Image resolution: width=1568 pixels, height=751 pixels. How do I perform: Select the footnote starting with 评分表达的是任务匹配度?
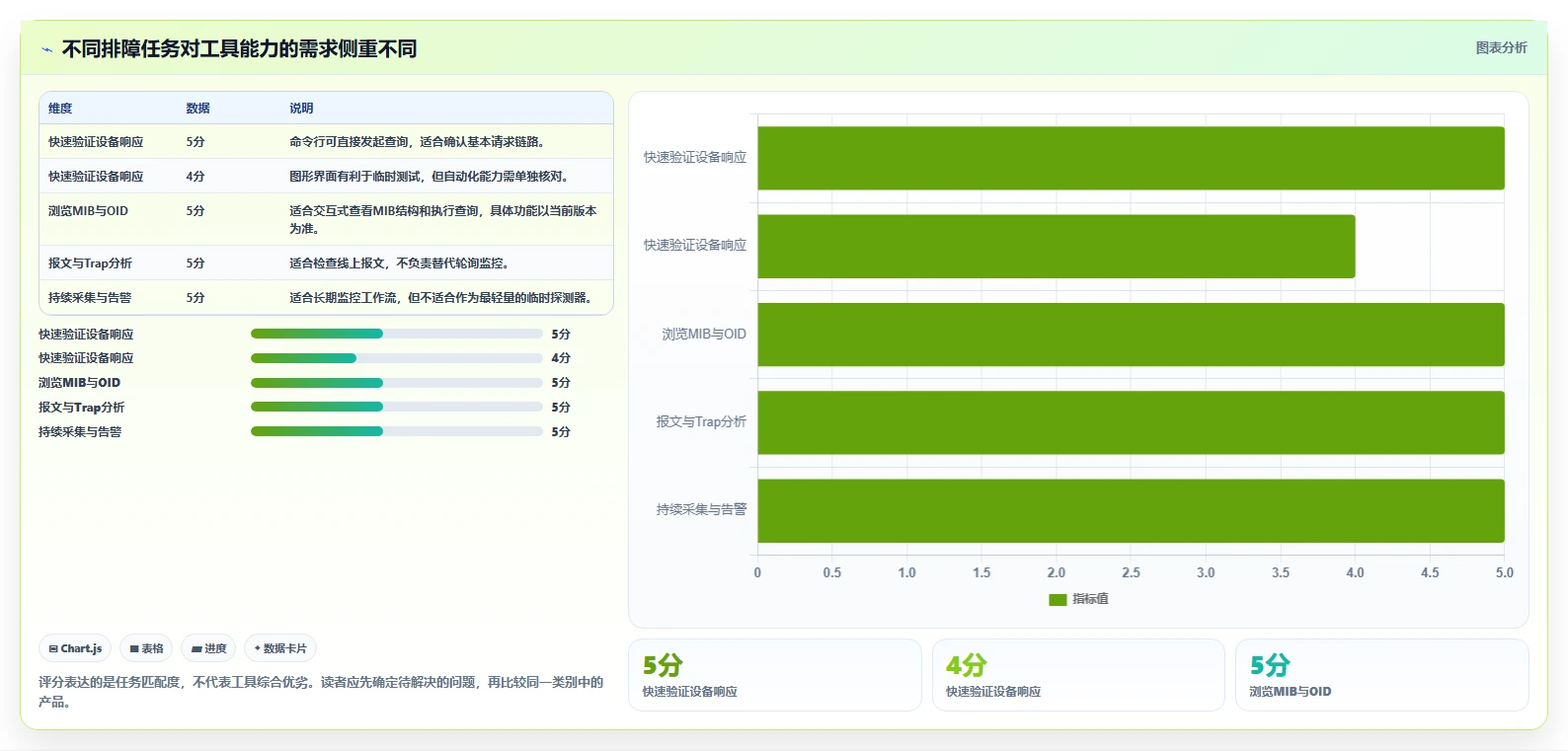pos(321,693)
